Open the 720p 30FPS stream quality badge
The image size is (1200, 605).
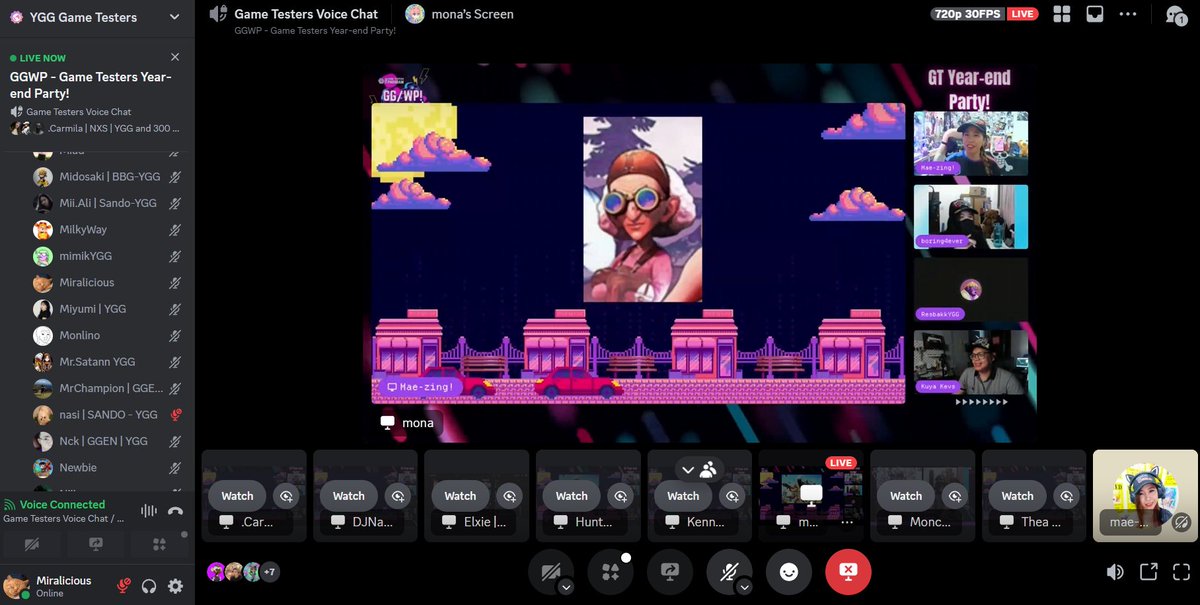click(969, 14)
